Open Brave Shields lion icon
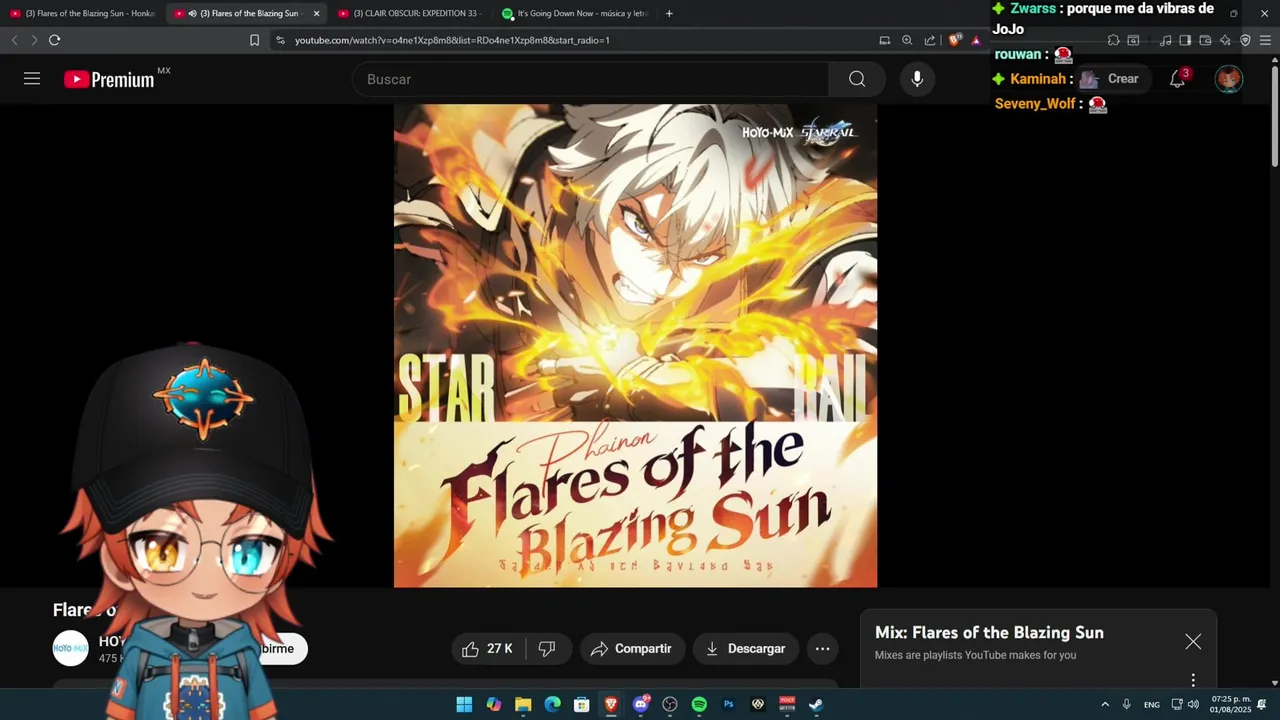The image size is (1280, 720). [x=954, y=40]
